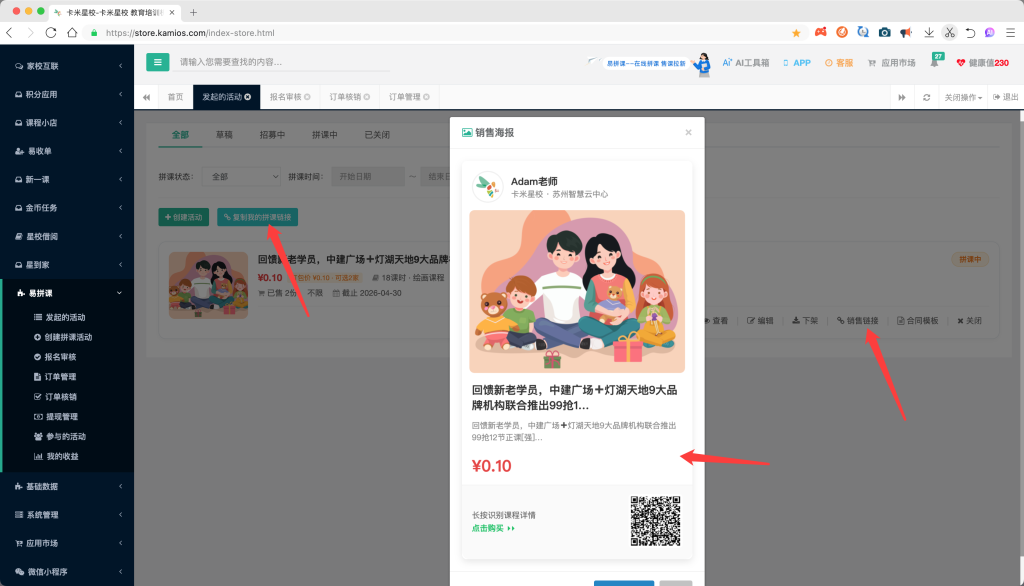
Task: Click the activity thumbnail in the list
Action: pyautogui.click(x=208, y=285)
